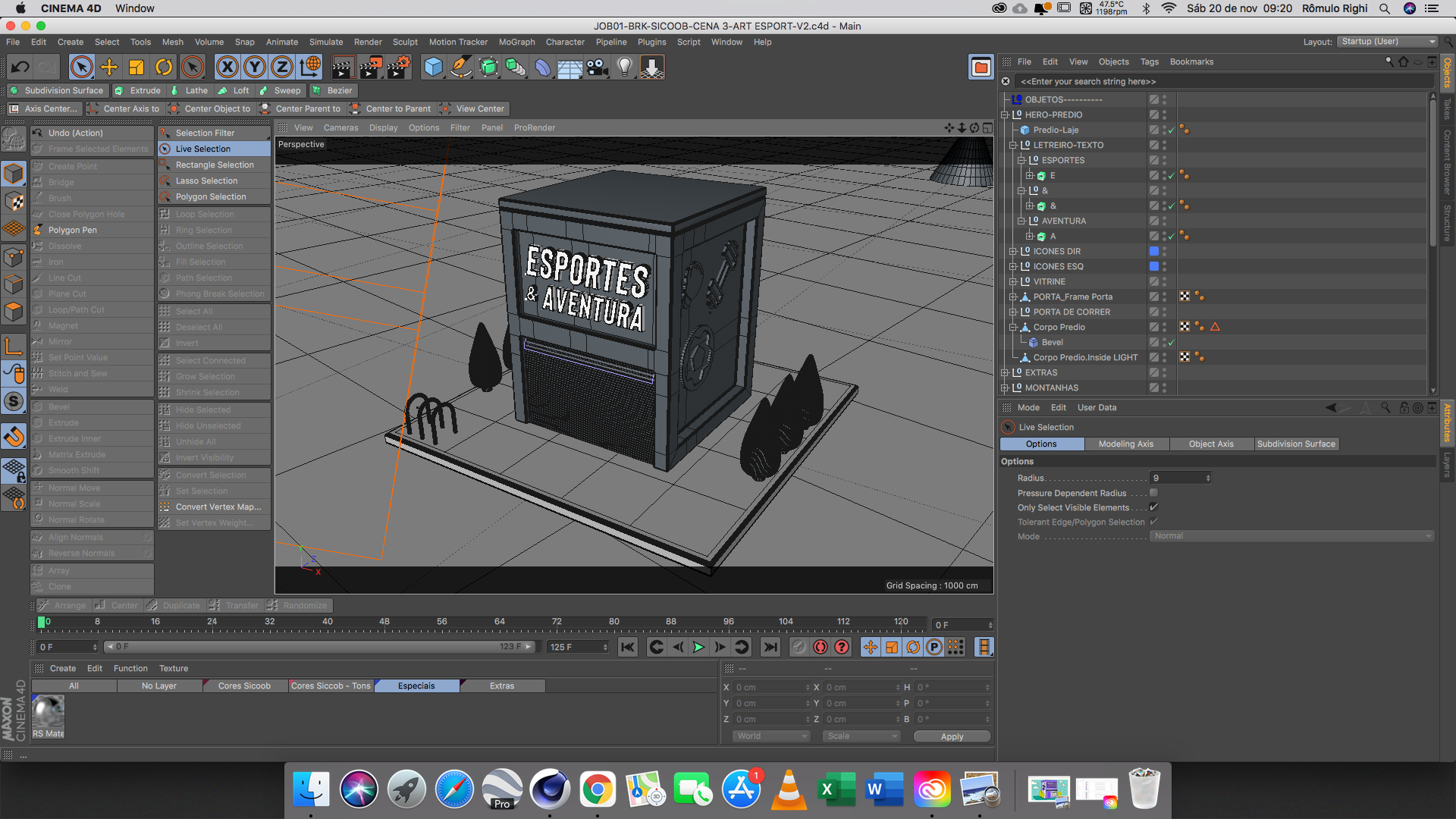
Task: Open the MoGraph menu
Action: tap(516, 42)
